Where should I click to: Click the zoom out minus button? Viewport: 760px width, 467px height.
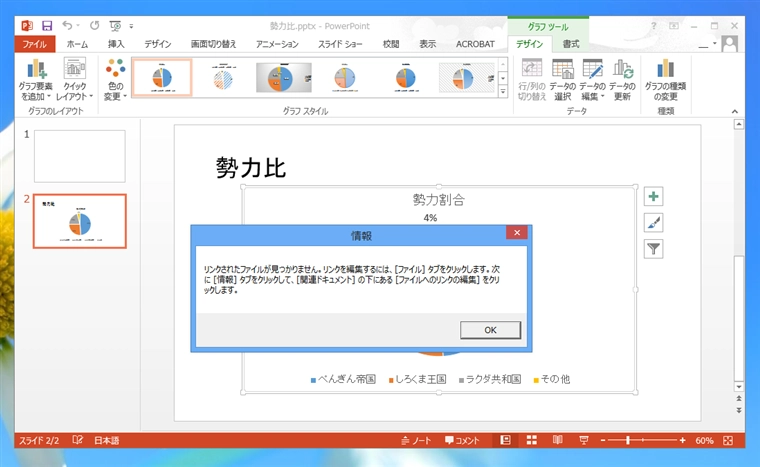point(602,440)
